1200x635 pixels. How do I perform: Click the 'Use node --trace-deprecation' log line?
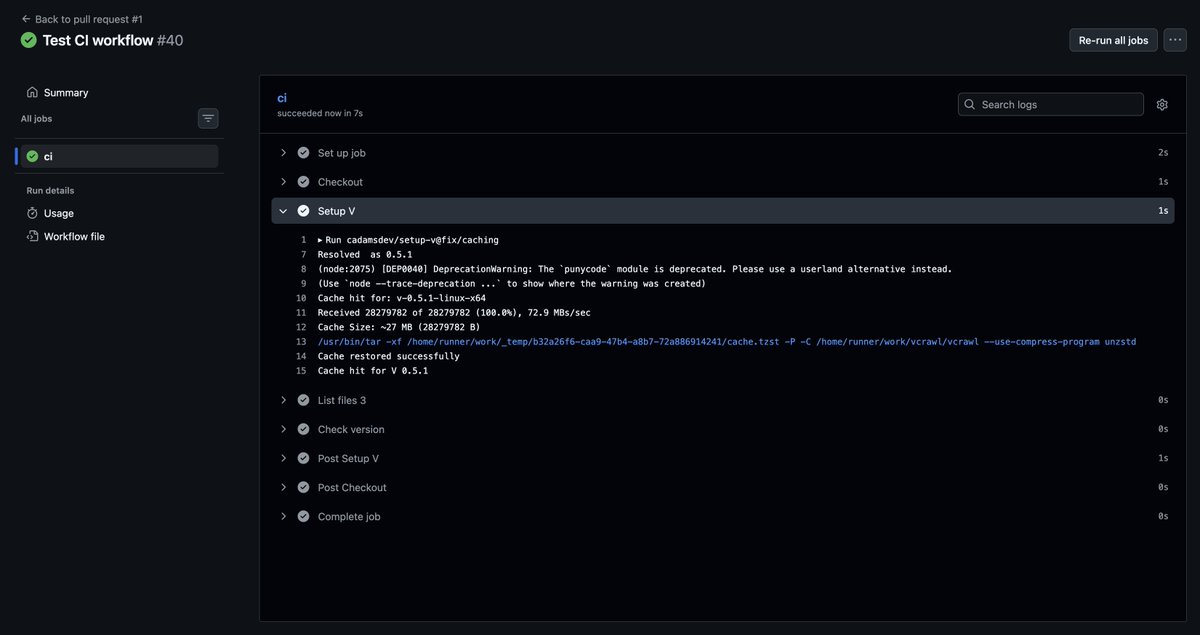click(x=512, y=284)
